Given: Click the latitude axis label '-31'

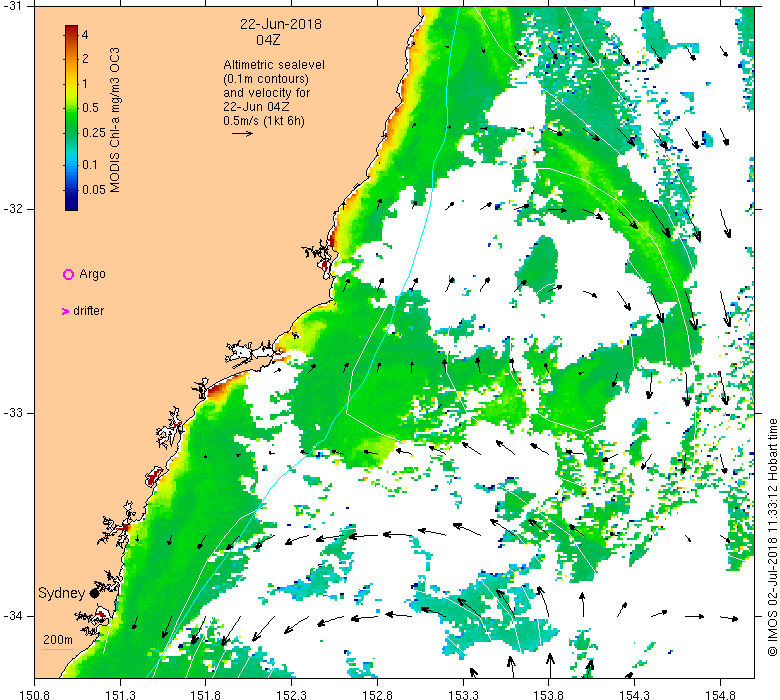Looking at the screenshot, I should [14, 6].
